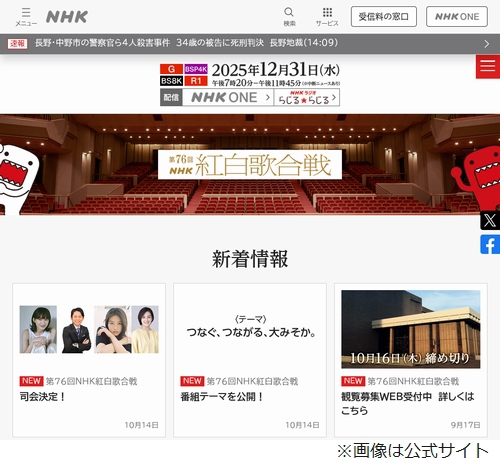Open the hamburger メニュー icon
The width and height of the screenshot is (500, 460).
[x=26, y=17]
